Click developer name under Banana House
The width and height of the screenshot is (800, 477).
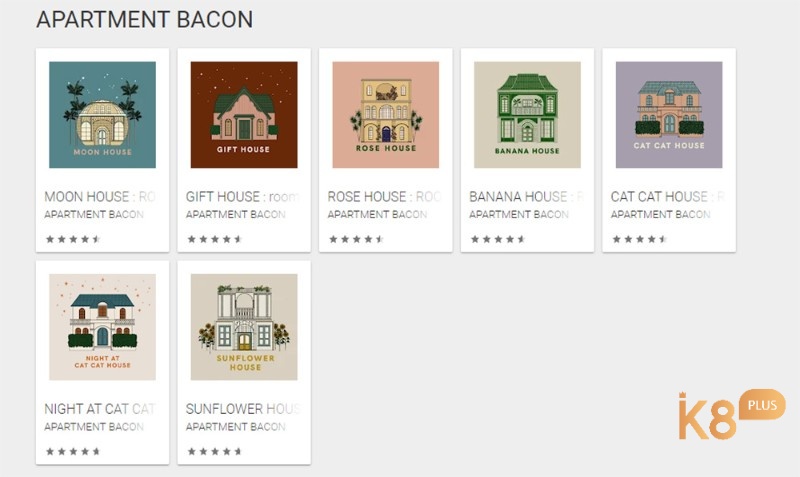[519, 214]
